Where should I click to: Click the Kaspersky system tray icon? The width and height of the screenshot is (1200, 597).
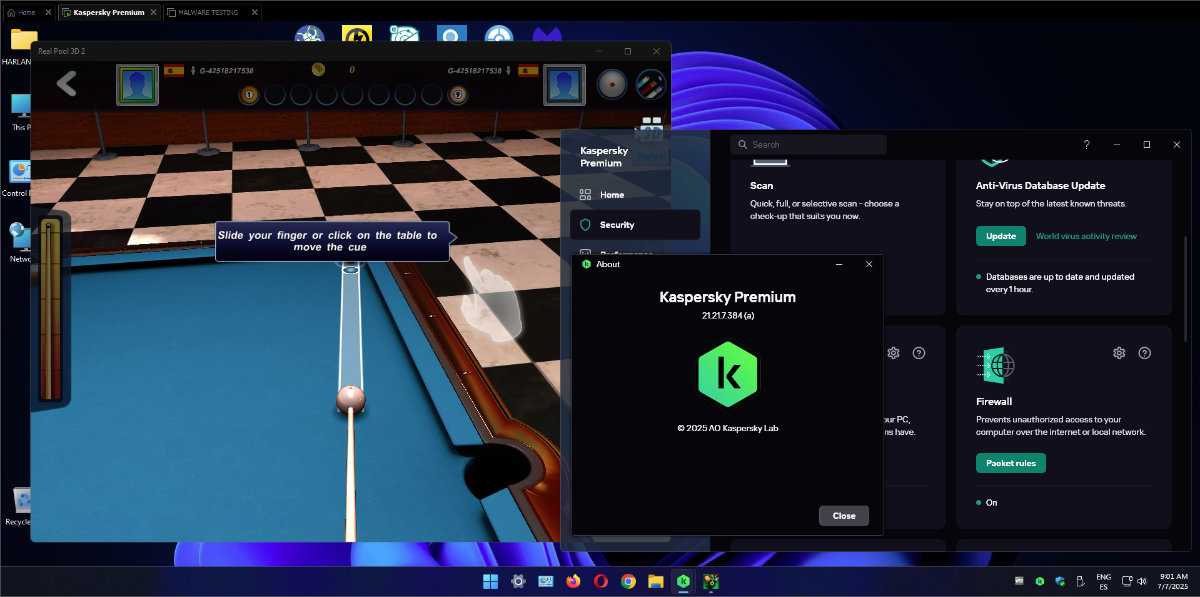[1040, 581]
